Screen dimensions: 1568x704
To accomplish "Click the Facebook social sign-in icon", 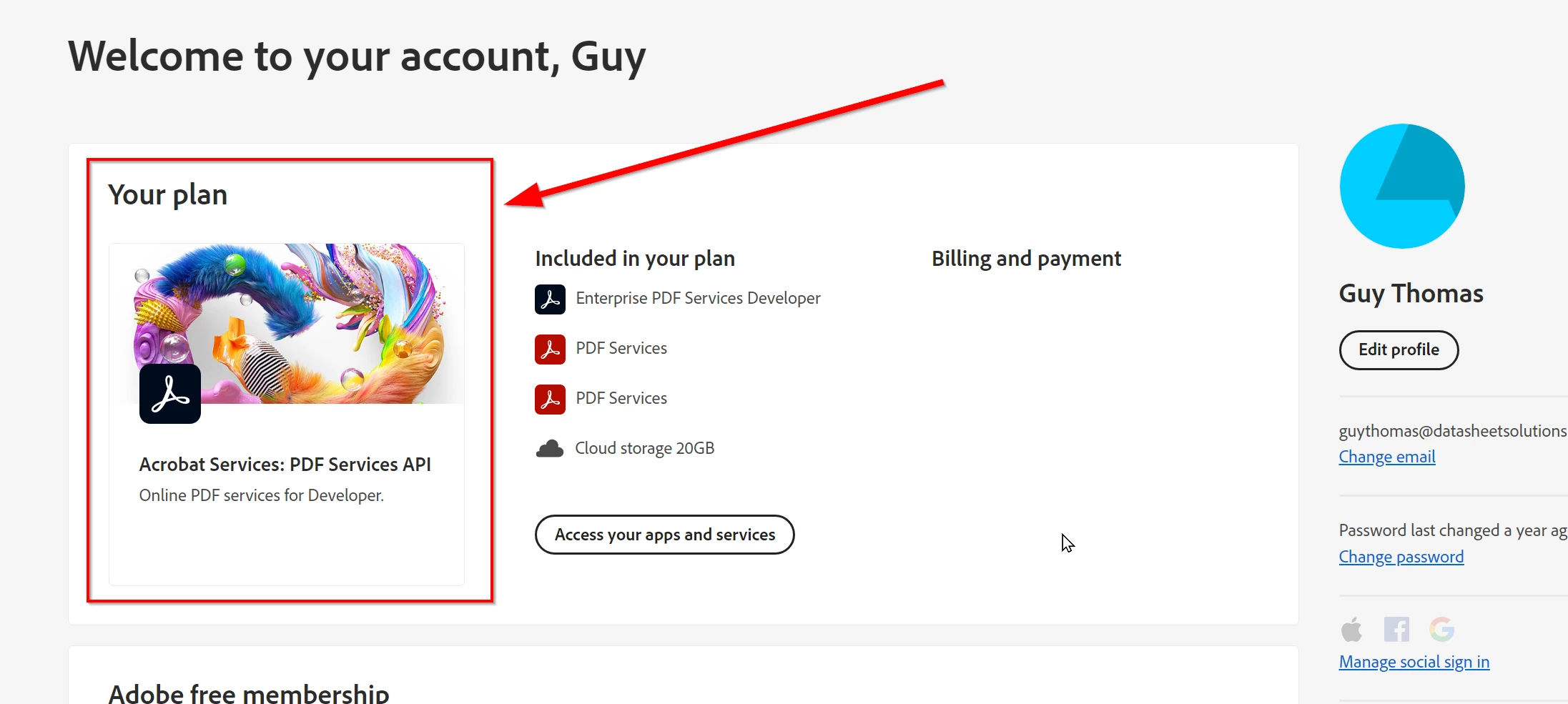I will (x=1396, y=629).
